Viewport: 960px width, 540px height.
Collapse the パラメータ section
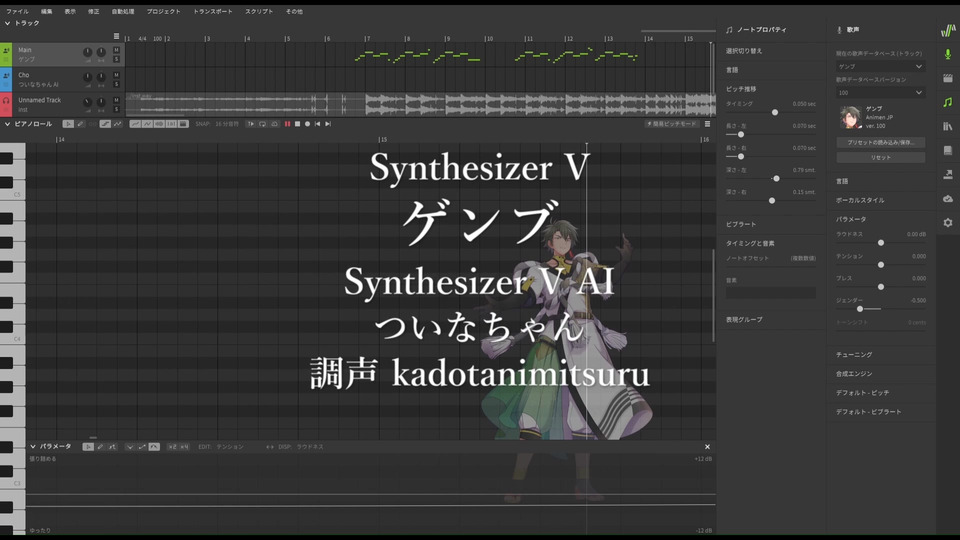pos(33,447)
